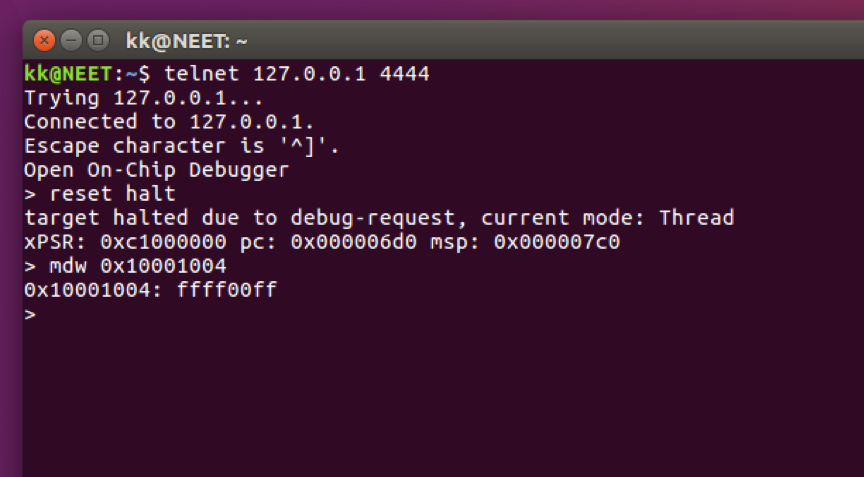Click the empty prompt at the last line
The width and height of the screenshot is (864, 477).
[x=30, y=315]
